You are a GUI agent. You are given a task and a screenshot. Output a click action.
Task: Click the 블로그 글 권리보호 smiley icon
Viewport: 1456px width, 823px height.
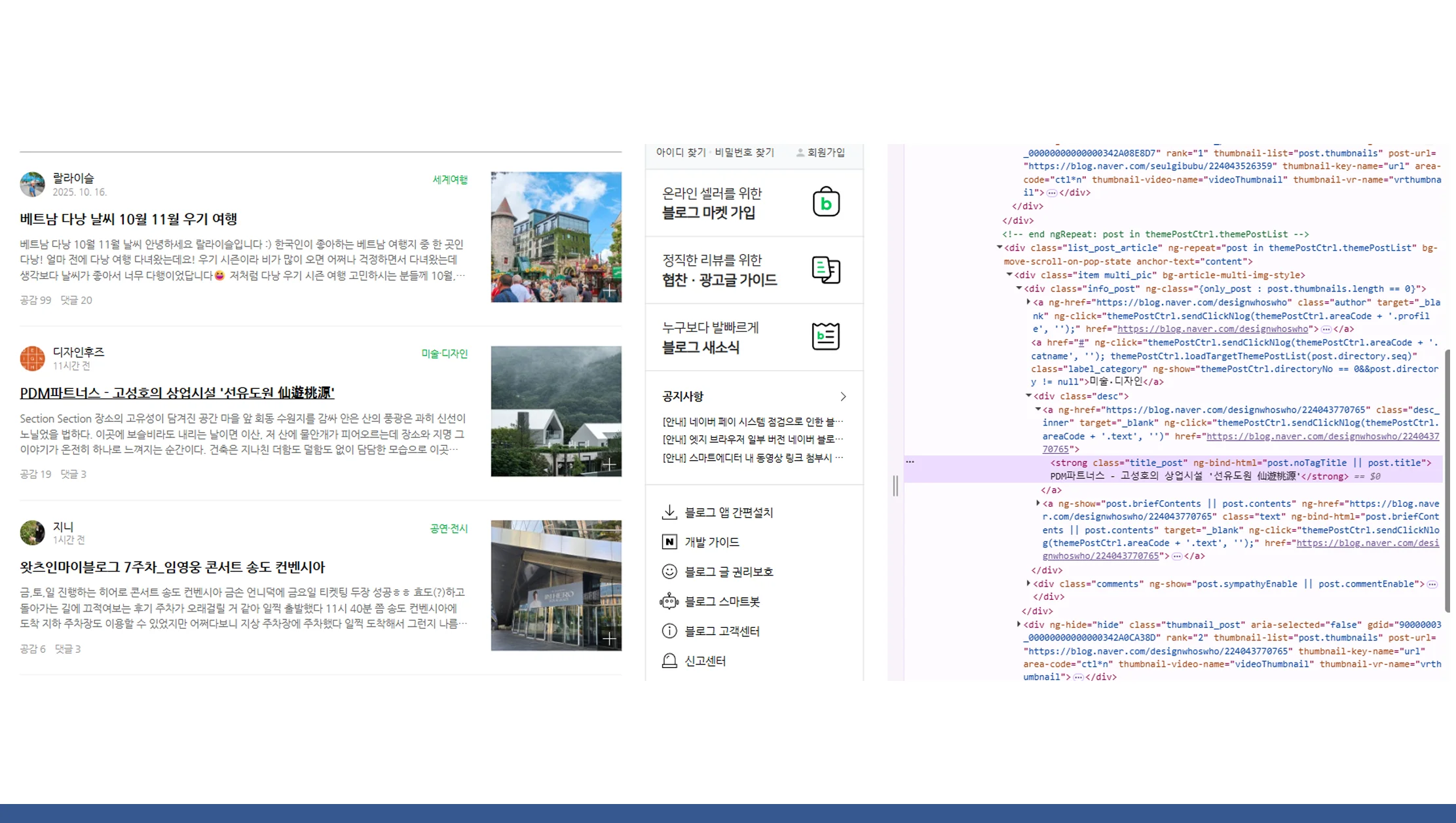[x=669, y=571]
